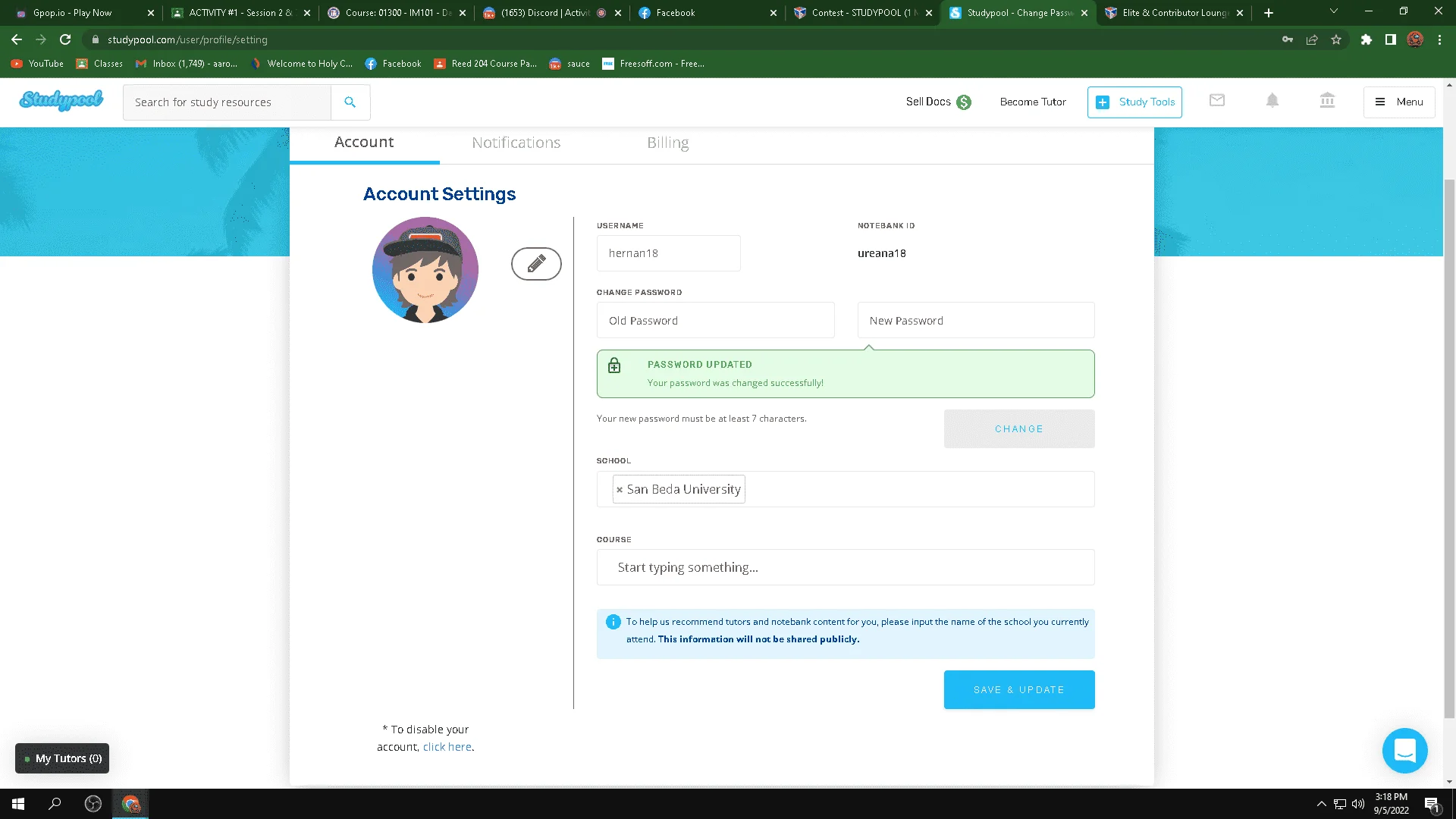The height and width of the screenshot is (819, 1456).
Task: Remove San Beda University school tag
Action: pos(620,490)
